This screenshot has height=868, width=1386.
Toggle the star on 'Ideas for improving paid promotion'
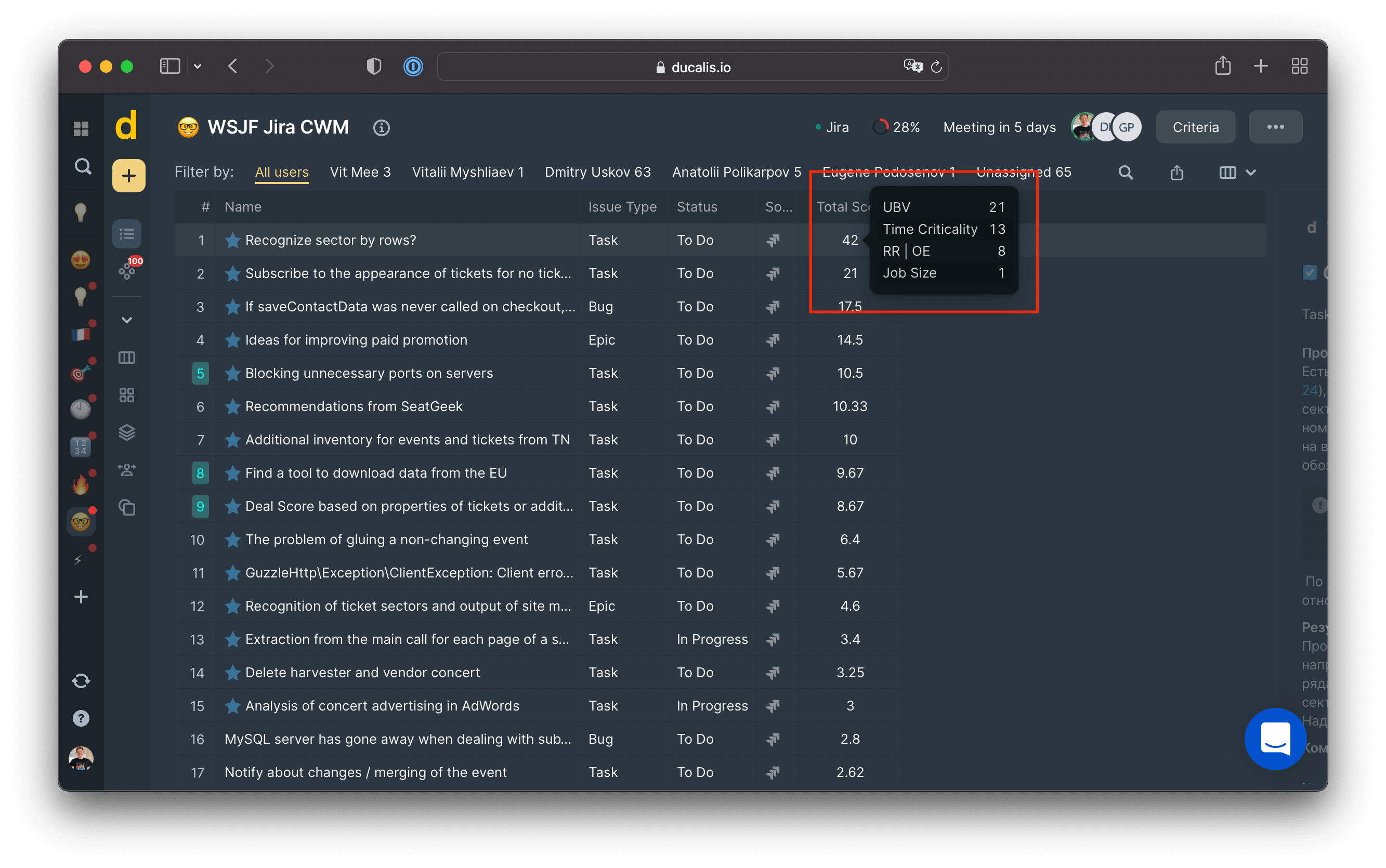232,340
